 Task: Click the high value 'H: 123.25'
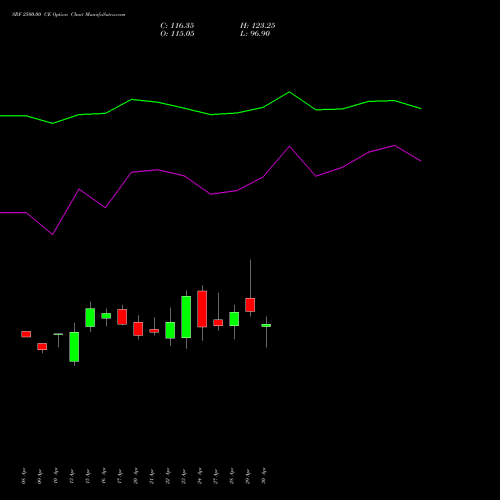258,26
